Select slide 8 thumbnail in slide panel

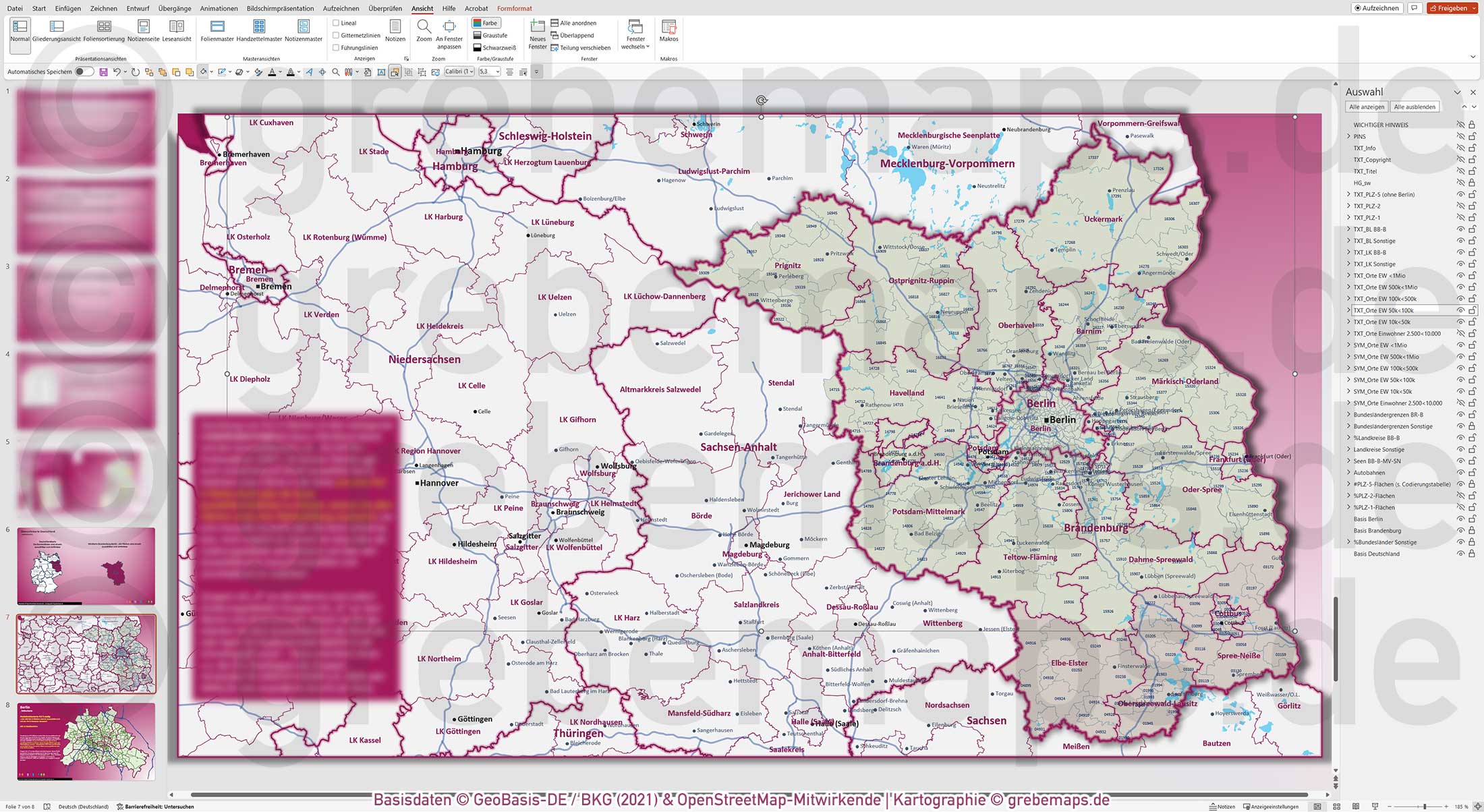coord(86,742)
